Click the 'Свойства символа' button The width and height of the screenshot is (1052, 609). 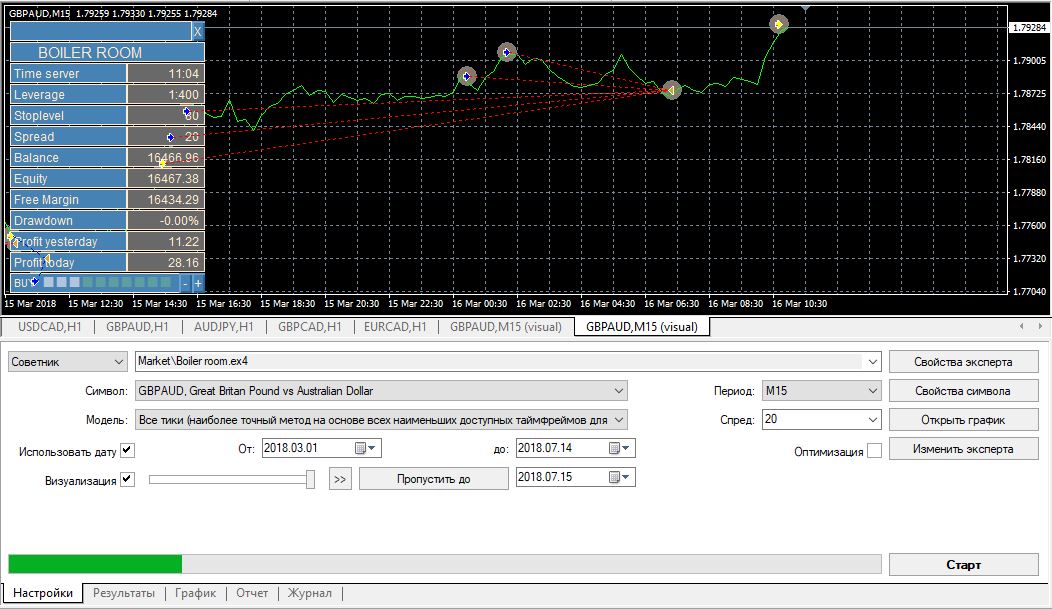click(x=963, y=390)
